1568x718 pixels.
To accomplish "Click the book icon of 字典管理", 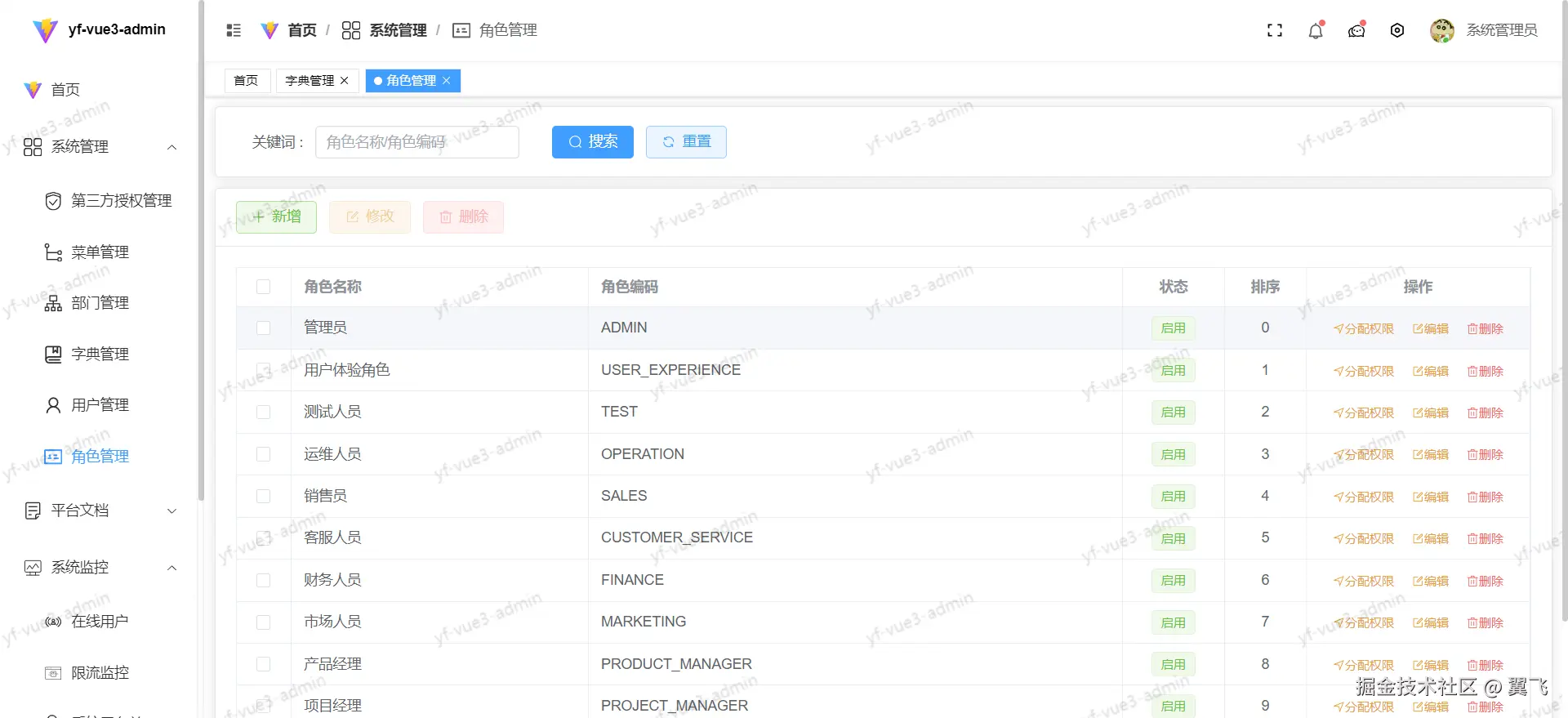I will coord(53,355).
